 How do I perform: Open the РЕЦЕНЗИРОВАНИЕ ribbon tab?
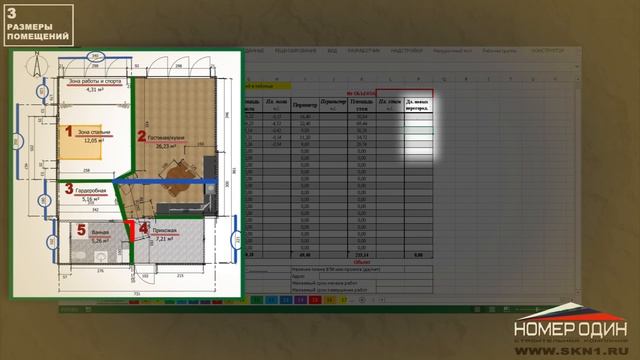coord(296,51)
